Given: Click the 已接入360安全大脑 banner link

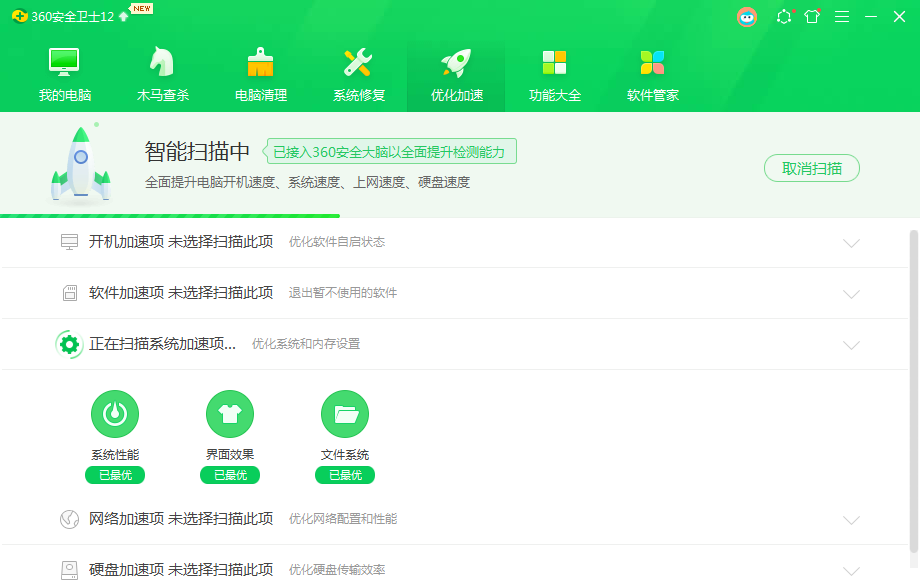Looking at the screenshot, I should point(391,151).
